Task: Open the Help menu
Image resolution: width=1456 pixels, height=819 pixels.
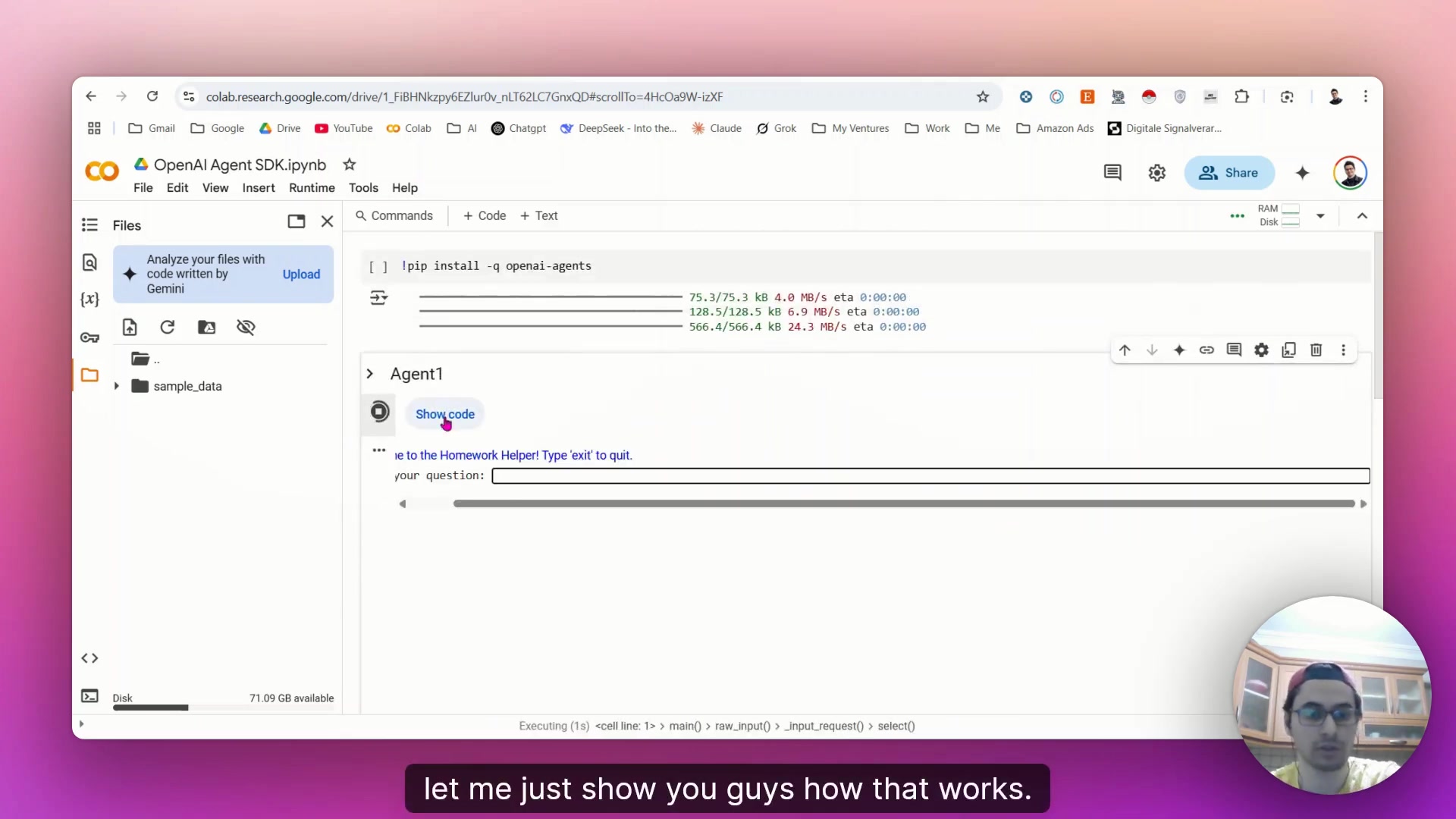Action: 405,188
